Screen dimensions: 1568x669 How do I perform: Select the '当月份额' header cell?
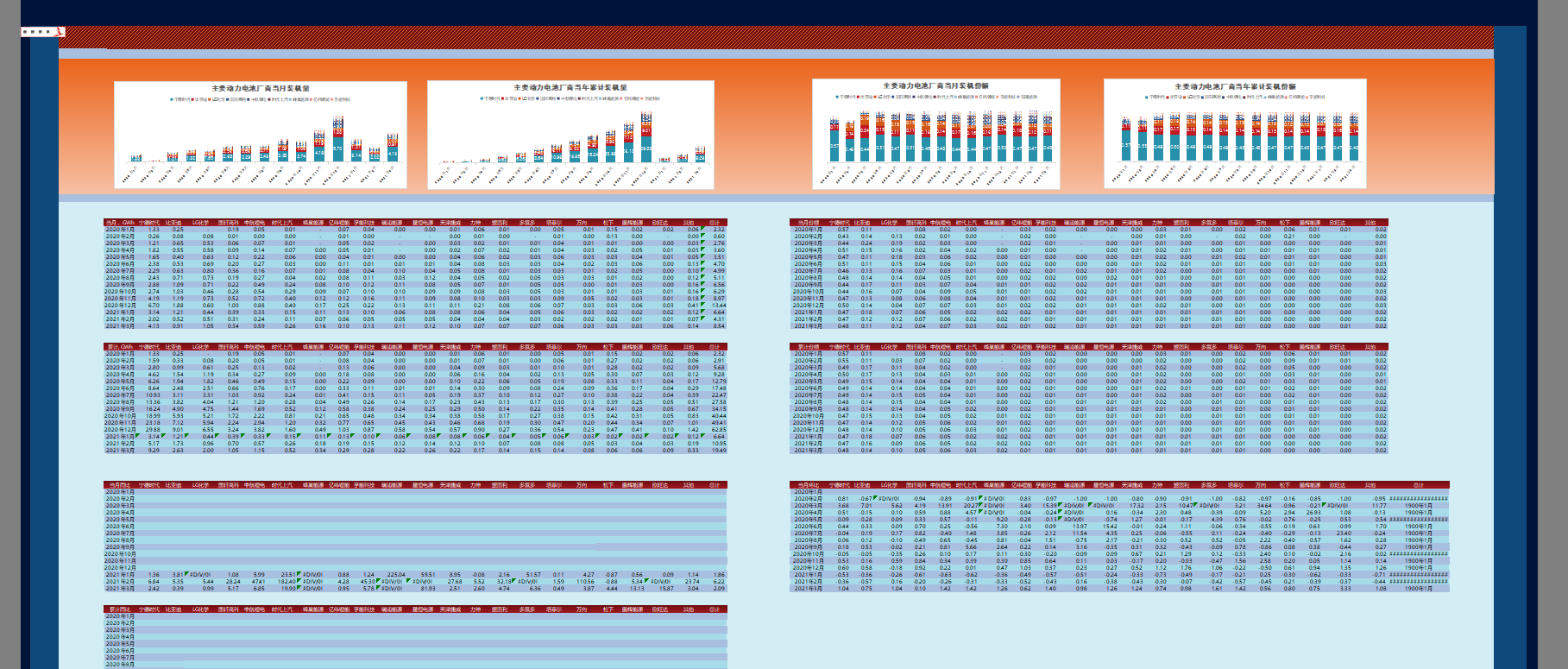[x=809, y=223]
